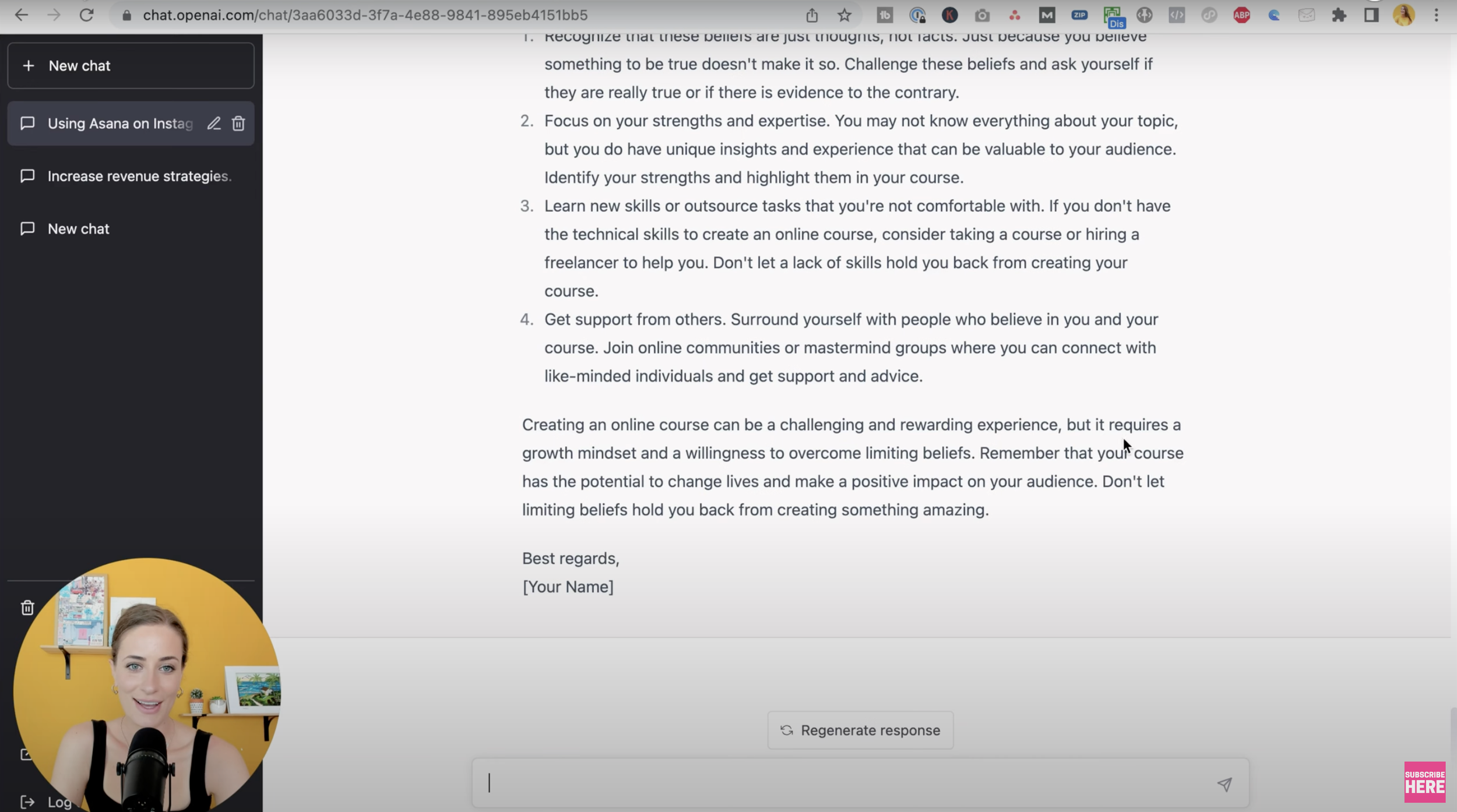Open the blue swirl extension icon
This screenshot has width=1457, height=812.
tap(1274, 15)
